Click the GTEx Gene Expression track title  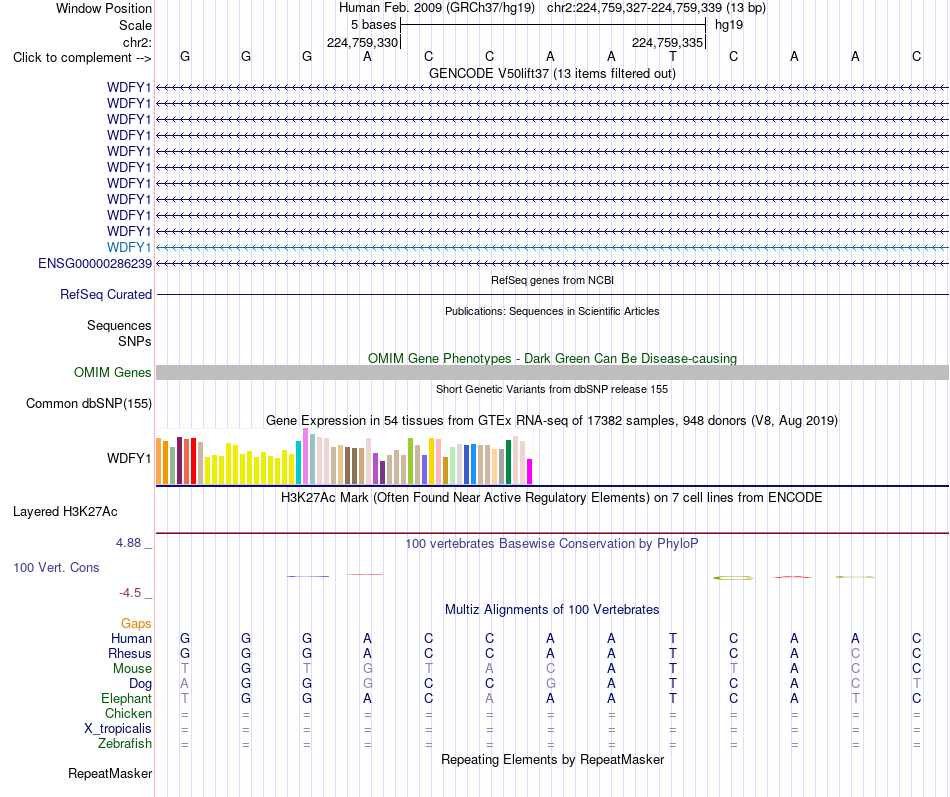pyautogui.click(x=552, y=421)
